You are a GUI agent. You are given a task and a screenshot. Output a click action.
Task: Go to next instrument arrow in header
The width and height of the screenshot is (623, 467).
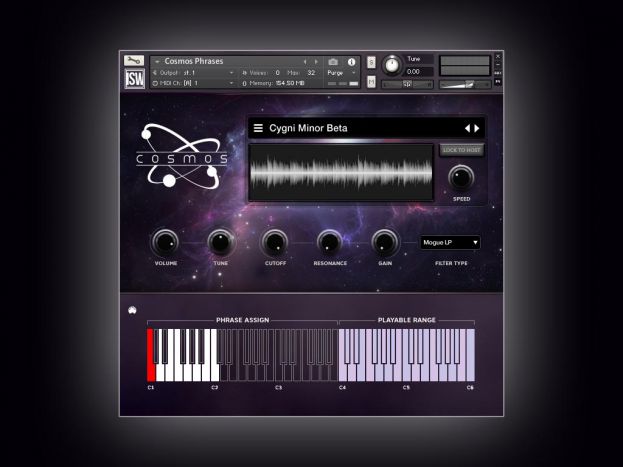(316, 62)
